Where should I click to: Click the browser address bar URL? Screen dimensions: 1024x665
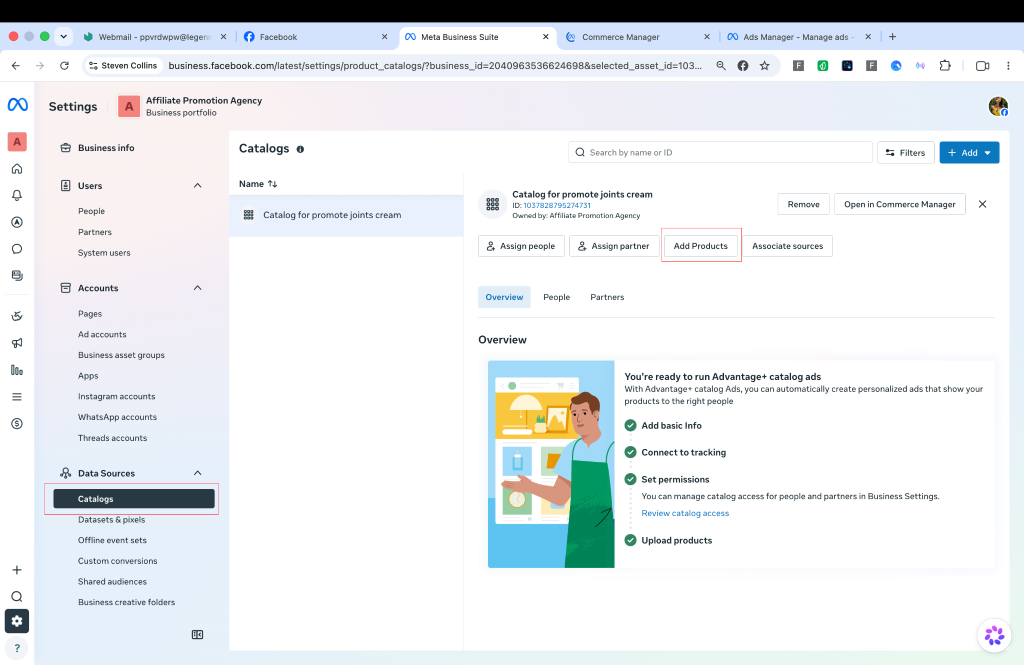click(x=435, y=65)
